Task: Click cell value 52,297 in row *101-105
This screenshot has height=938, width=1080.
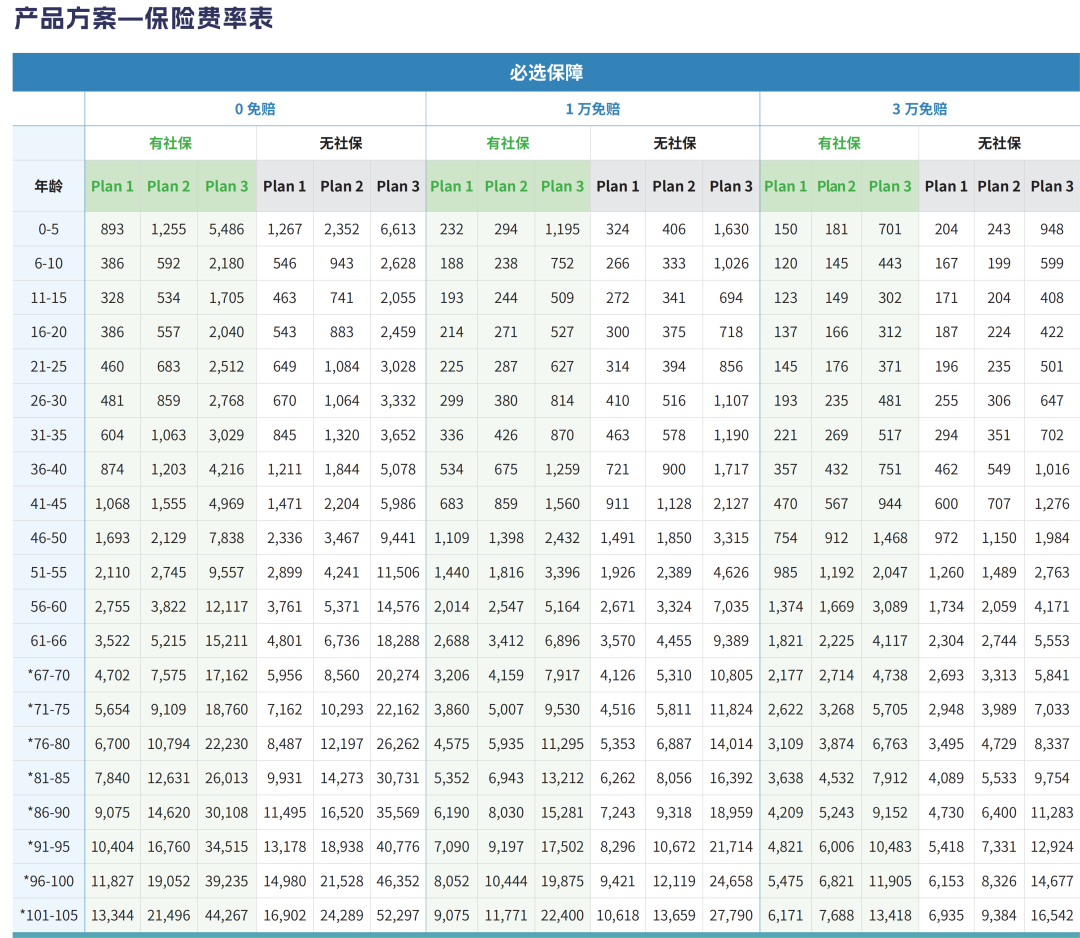Action: tap(398, 916)
